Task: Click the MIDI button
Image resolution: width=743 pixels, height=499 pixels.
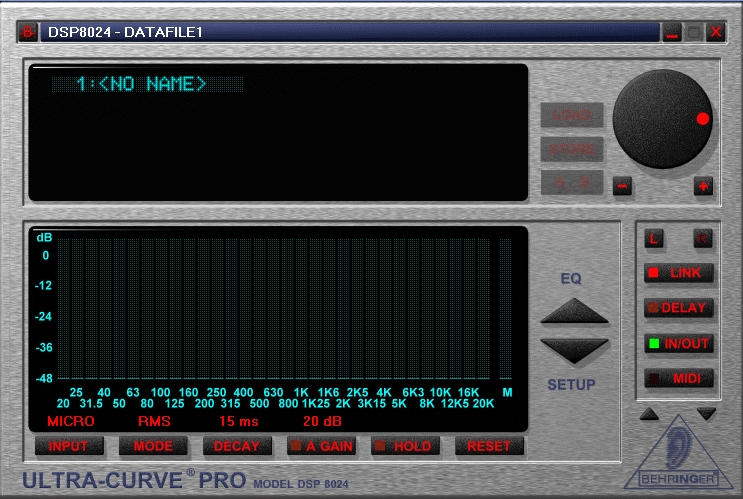Action: tap(679, 379)
